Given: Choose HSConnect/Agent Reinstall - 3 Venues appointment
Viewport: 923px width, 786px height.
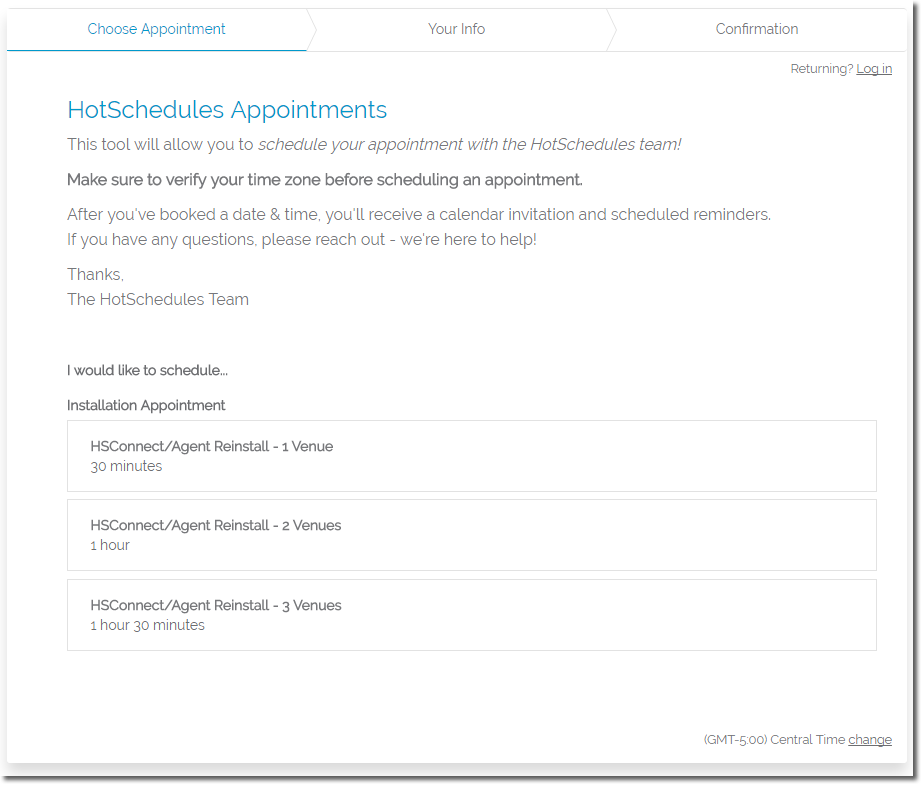Looking at the screenshot, I should 471,615.
